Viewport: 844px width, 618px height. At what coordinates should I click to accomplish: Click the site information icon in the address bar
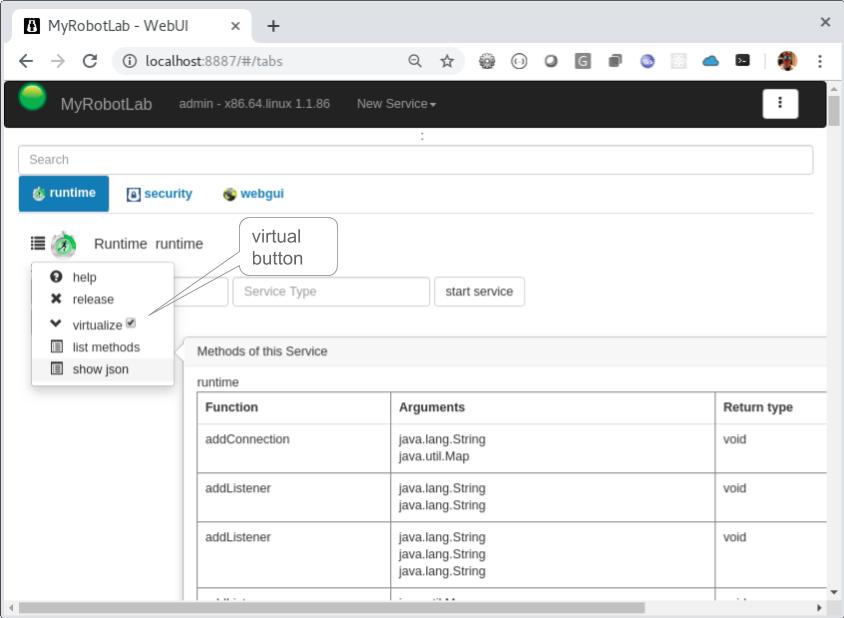pyautogui.click(x=129, y=61)
